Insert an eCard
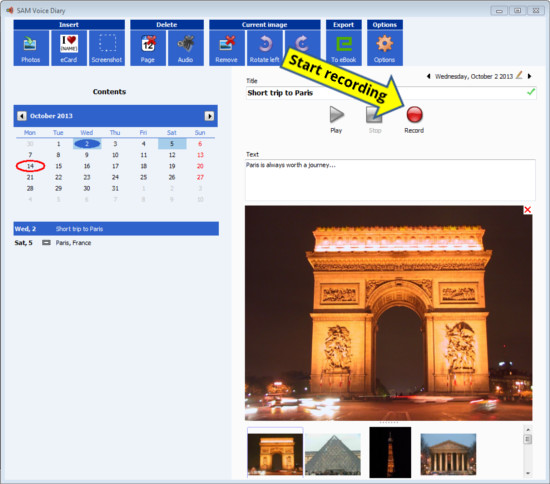Screen dimensions: 550x484 click(69, 48)
